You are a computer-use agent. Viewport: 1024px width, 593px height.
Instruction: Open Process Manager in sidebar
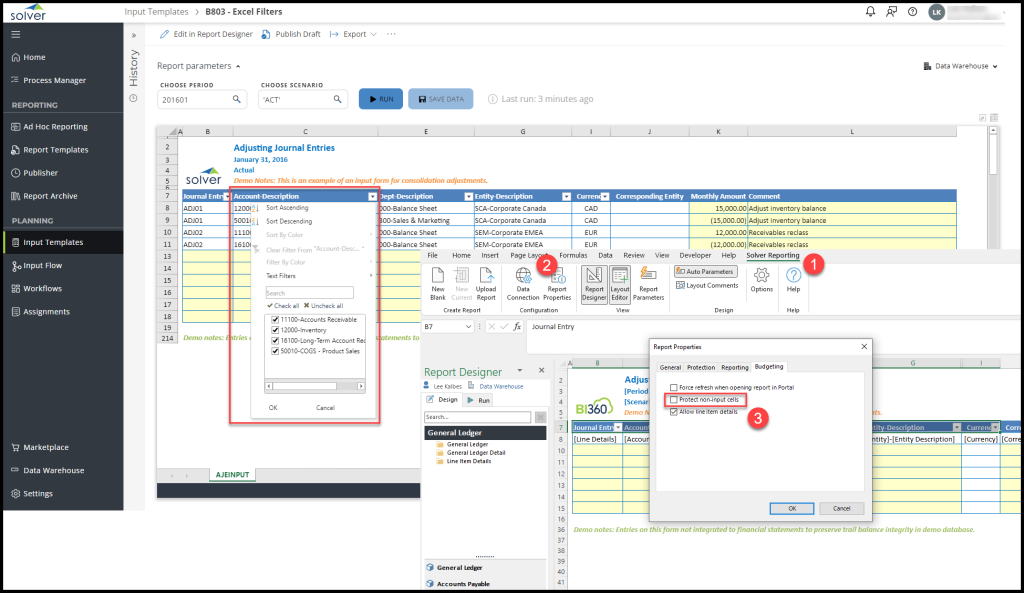(49, 80)
